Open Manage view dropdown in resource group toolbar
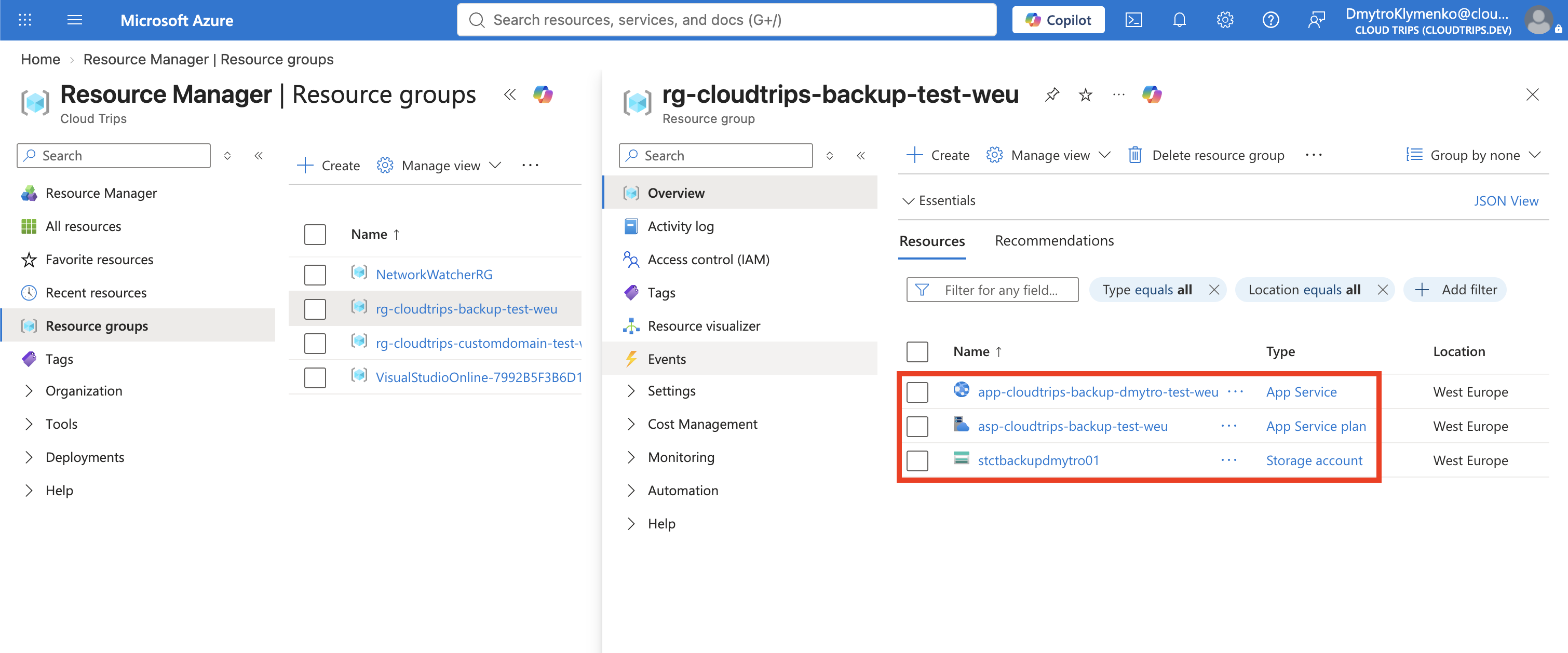 tap(1048, 155)
